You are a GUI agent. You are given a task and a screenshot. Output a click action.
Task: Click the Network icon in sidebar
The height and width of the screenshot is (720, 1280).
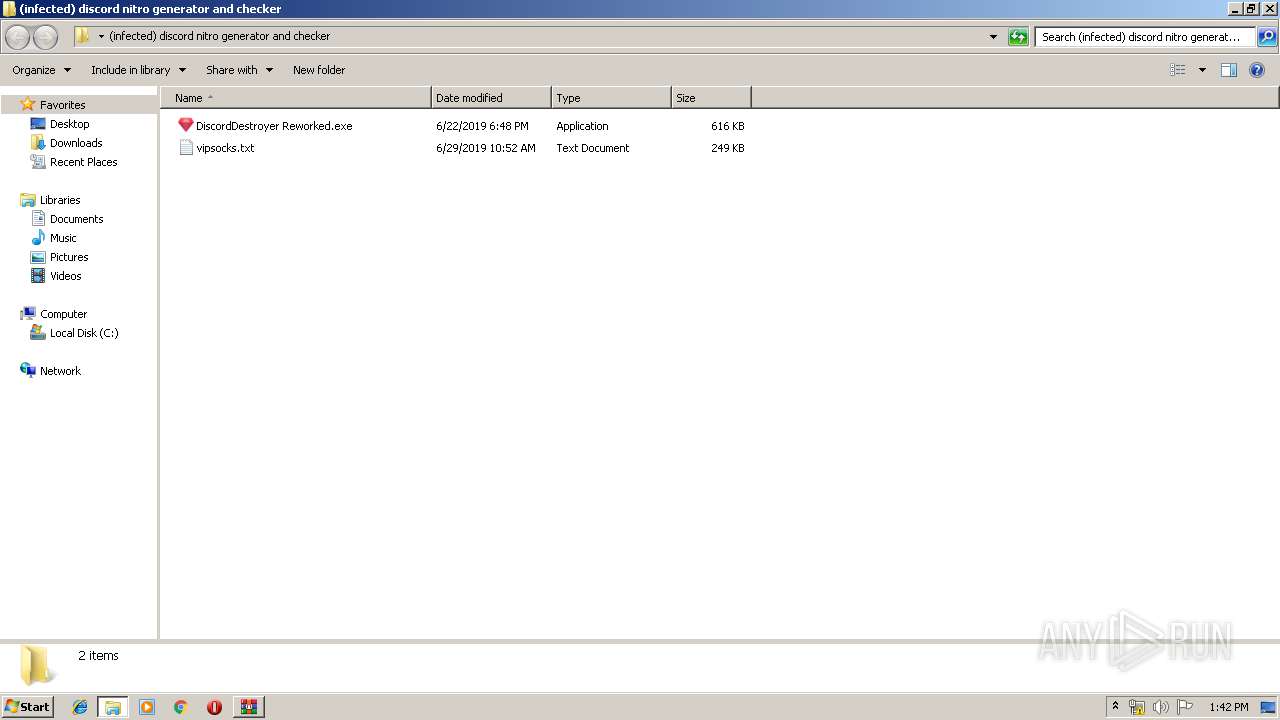(28, 370)
